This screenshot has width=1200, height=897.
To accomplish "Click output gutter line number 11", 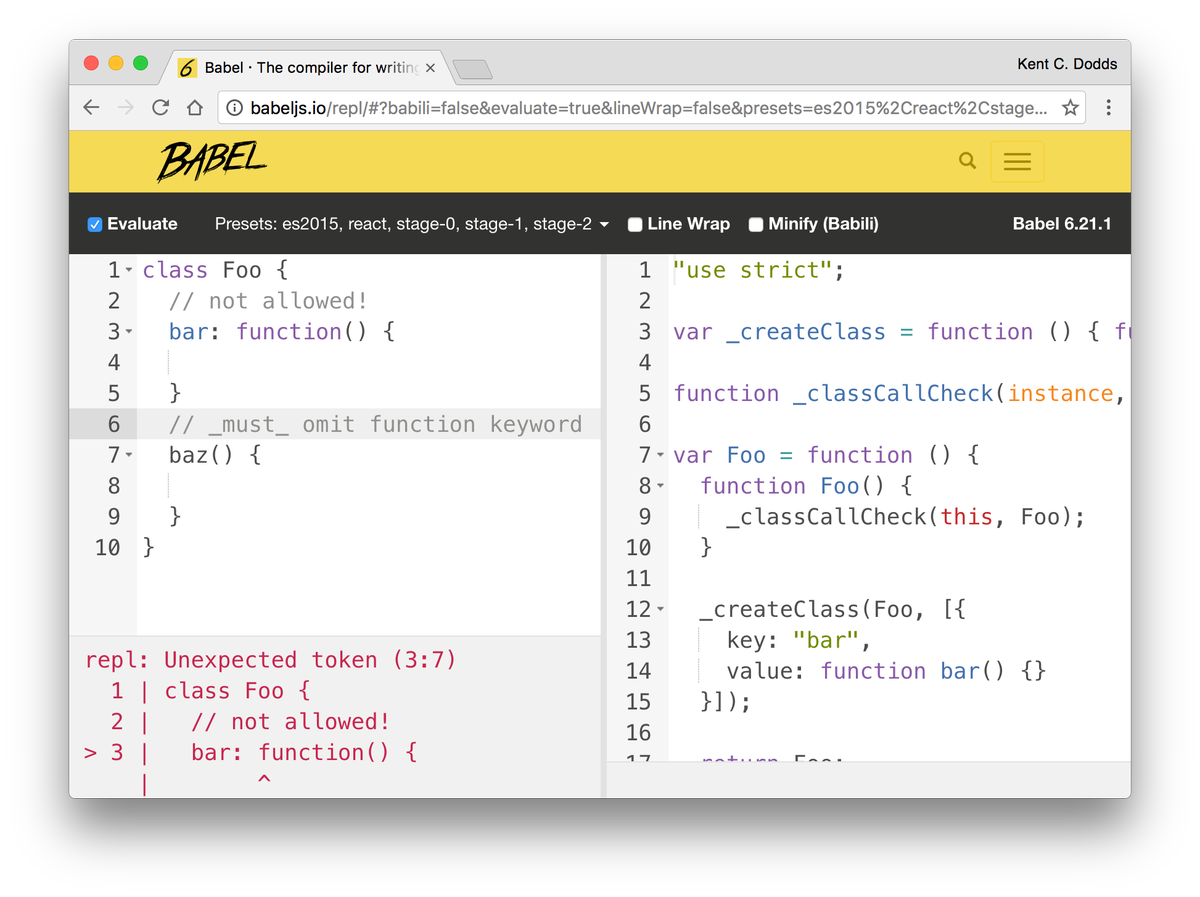I will (x=638, y=579).
